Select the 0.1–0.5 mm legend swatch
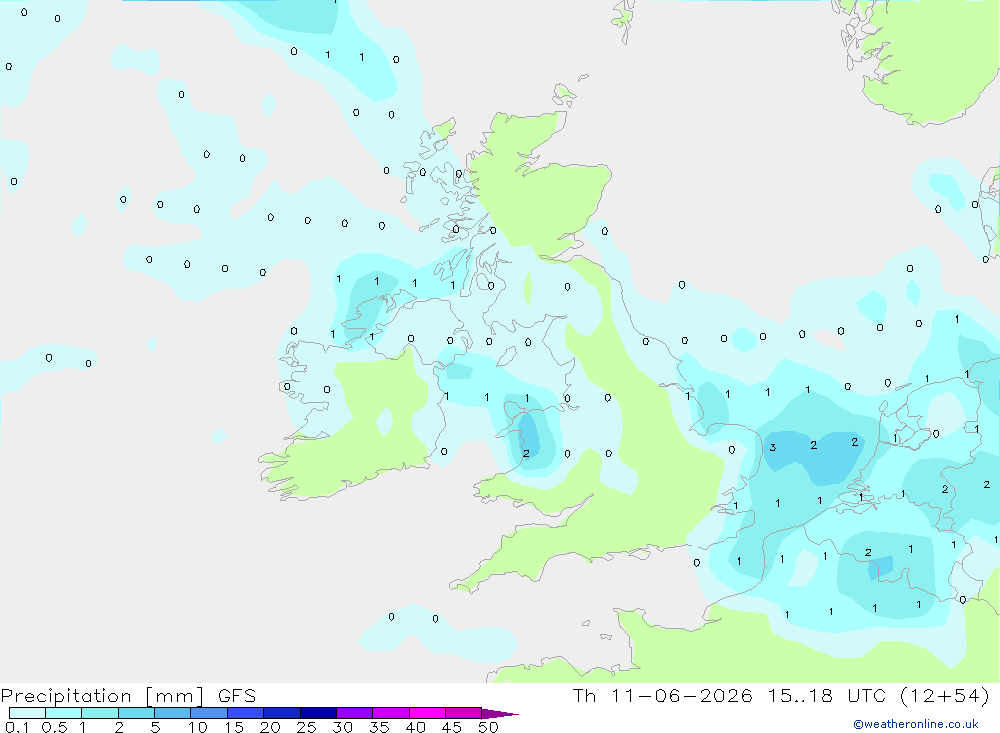1000x733 pixels. [27, 713]
